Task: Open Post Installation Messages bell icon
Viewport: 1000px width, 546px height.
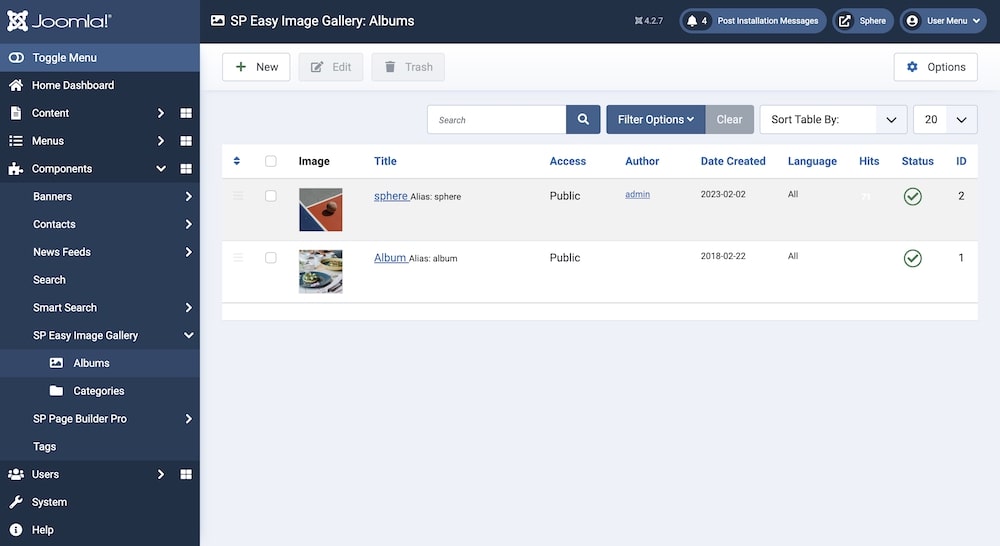Action: tap(692, 21)
